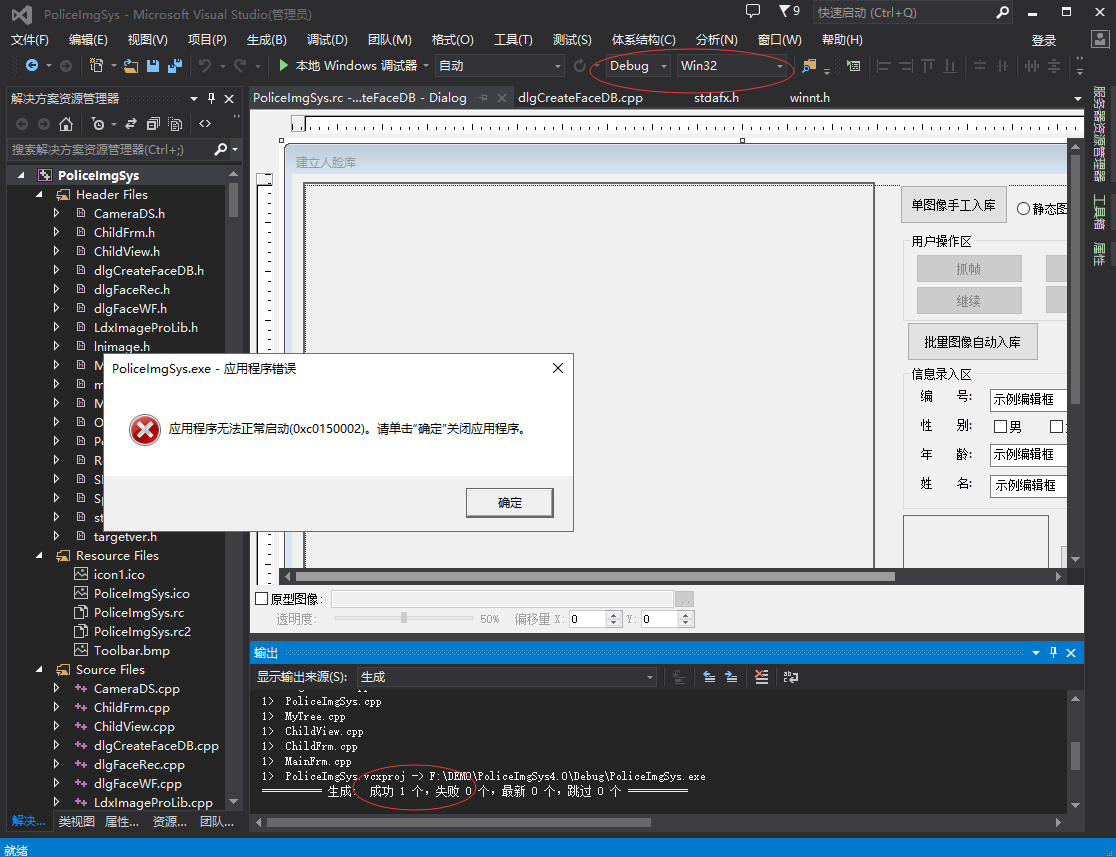The width and height of the screenshot is (1116, 857).
Task: Open the 文件(F) menu
Action: 30,40
